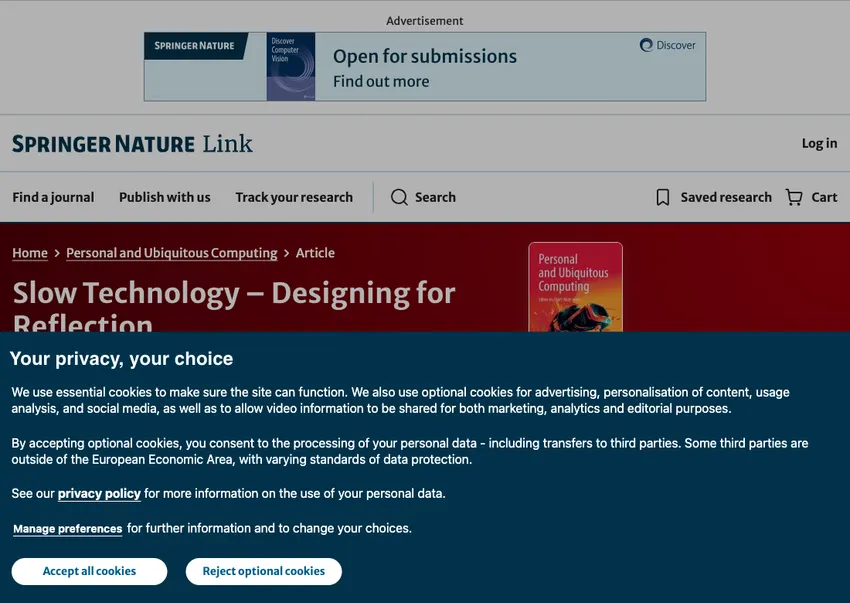
Task: Open the privacy policy link
Action: (x=99, y=494)
